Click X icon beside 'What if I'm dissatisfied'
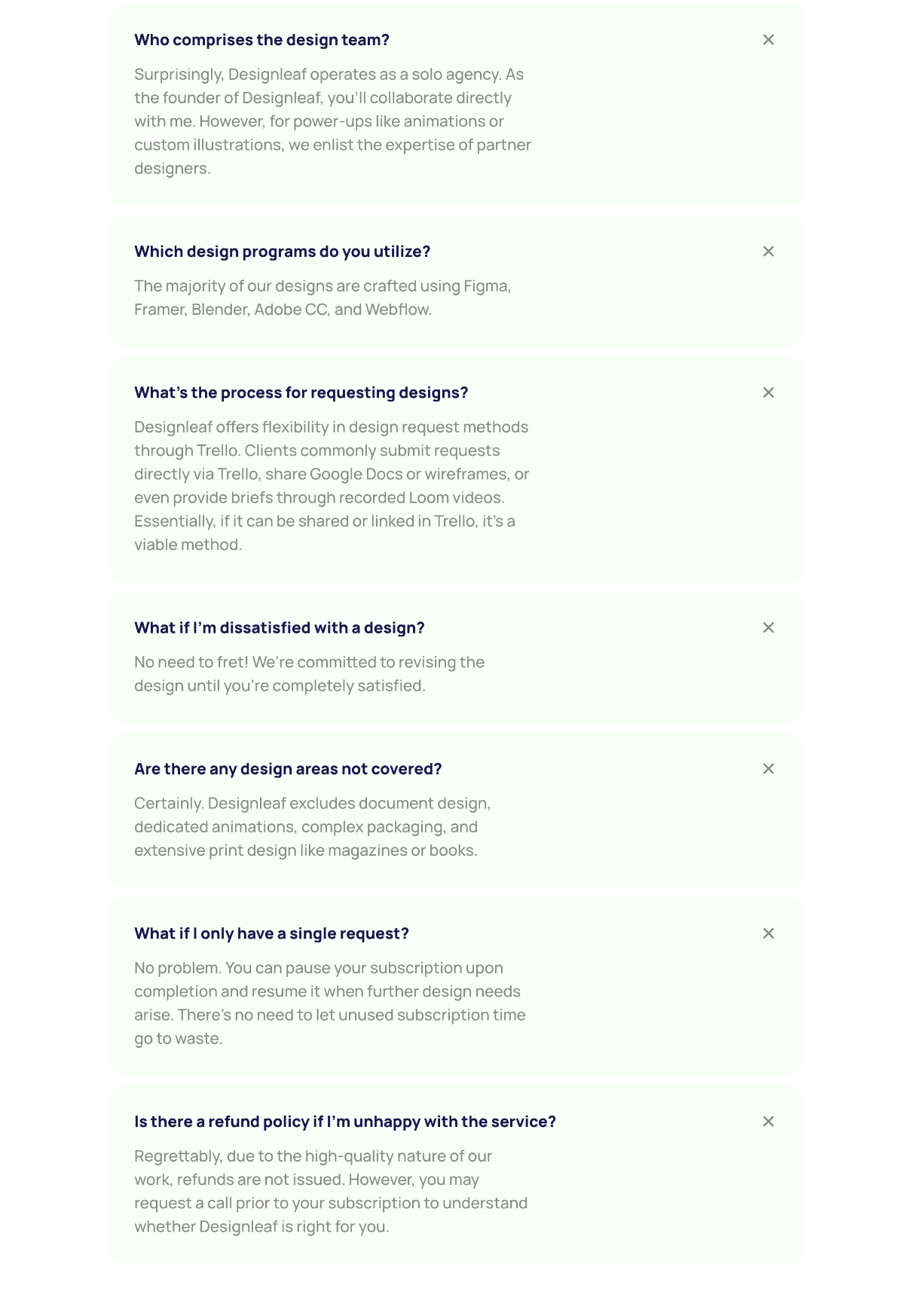902x1316 pixels. point(768,627)
